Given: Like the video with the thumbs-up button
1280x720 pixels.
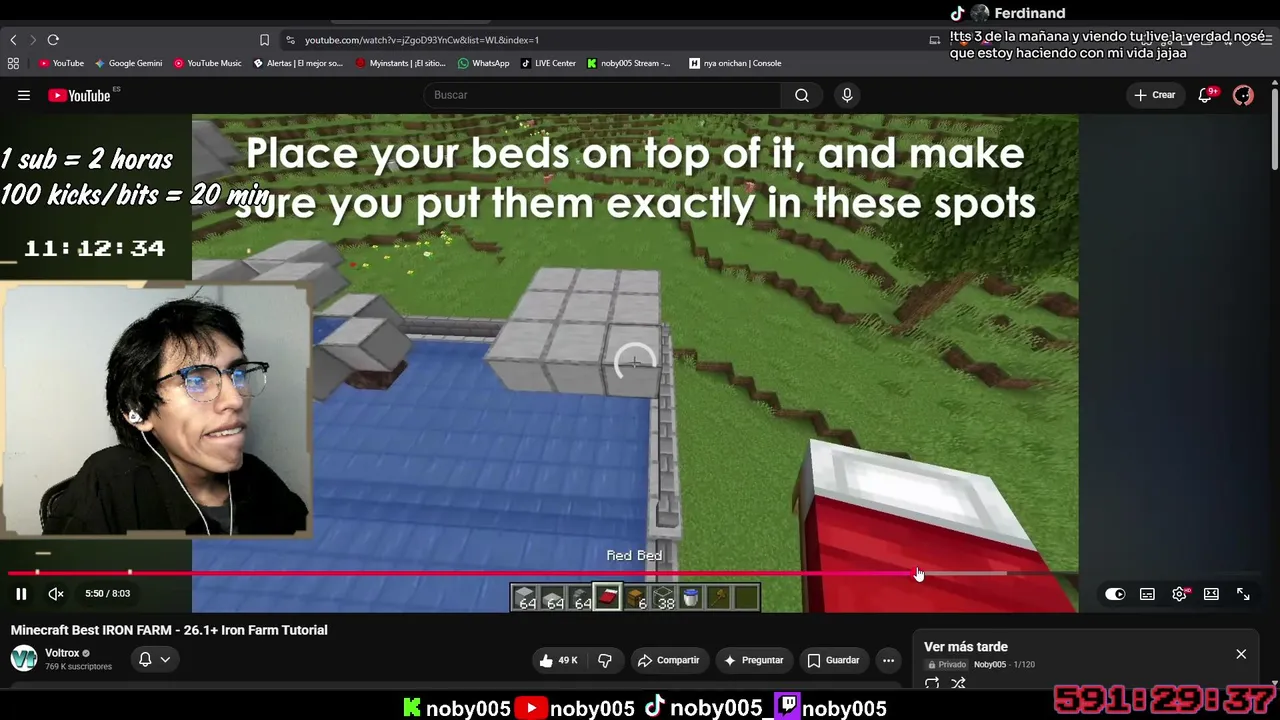Looking at the screenshot, I should pos(558,660).
